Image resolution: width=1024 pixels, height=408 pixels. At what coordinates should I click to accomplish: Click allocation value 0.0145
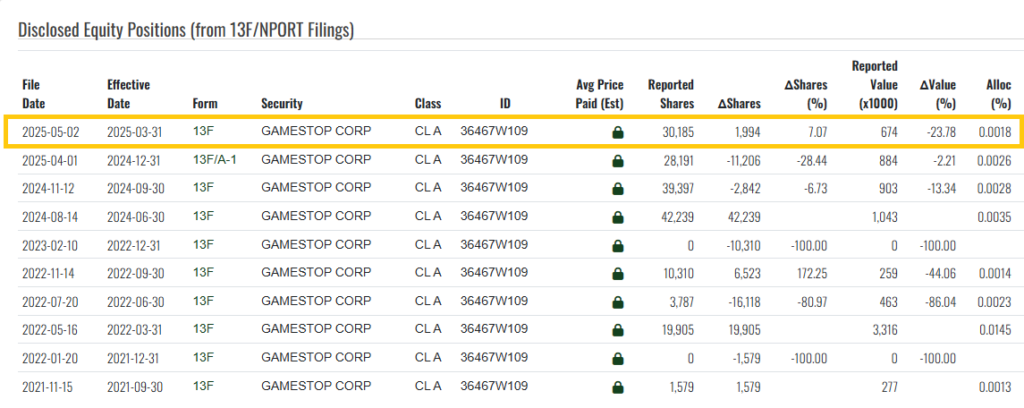pyautogui.click(x=995, y=331)
